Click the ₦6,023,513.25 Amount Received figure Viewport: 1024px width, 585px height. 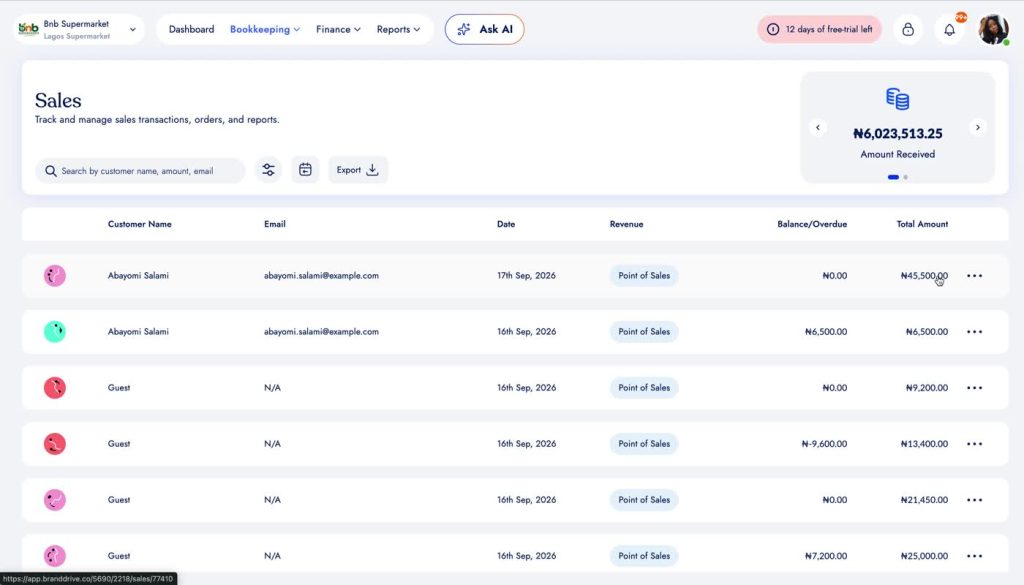point(898,134)
